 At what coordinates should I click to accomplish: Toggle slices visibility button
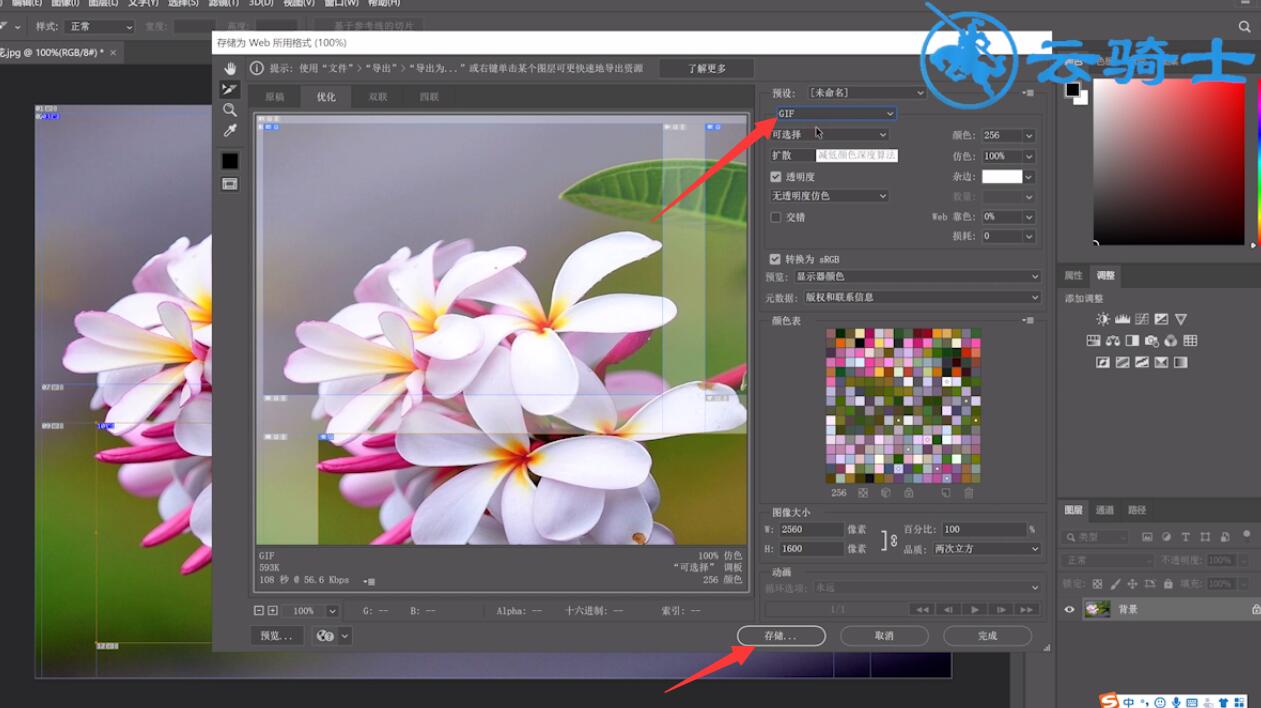pyautogui.click(x=230, y=184)
